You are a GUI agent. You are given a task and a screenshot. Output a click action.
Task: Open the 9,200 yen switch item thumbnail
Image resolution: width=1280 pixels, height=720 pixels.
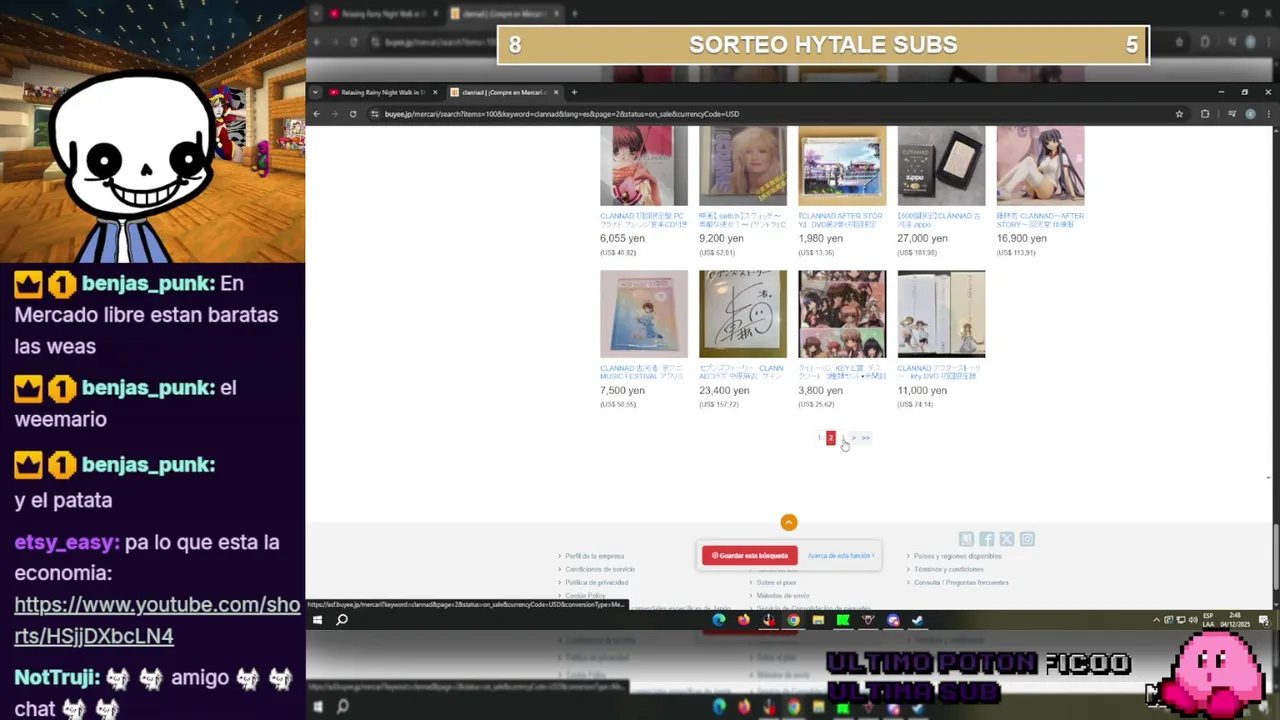743,166
